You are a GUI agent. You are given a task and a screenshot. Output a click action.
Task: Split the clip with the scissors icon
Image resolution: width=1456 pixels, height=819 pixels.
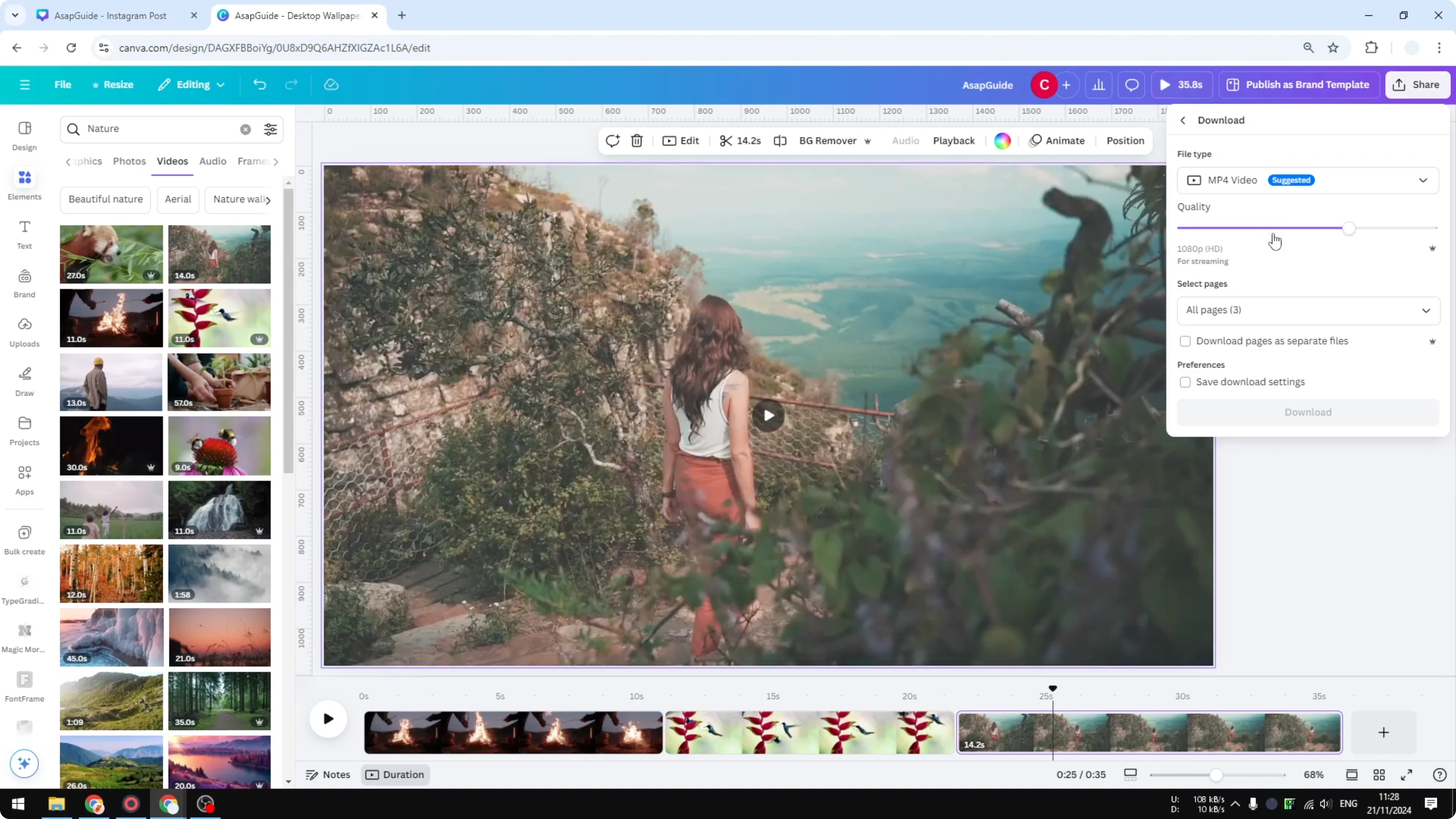(726, 141)
